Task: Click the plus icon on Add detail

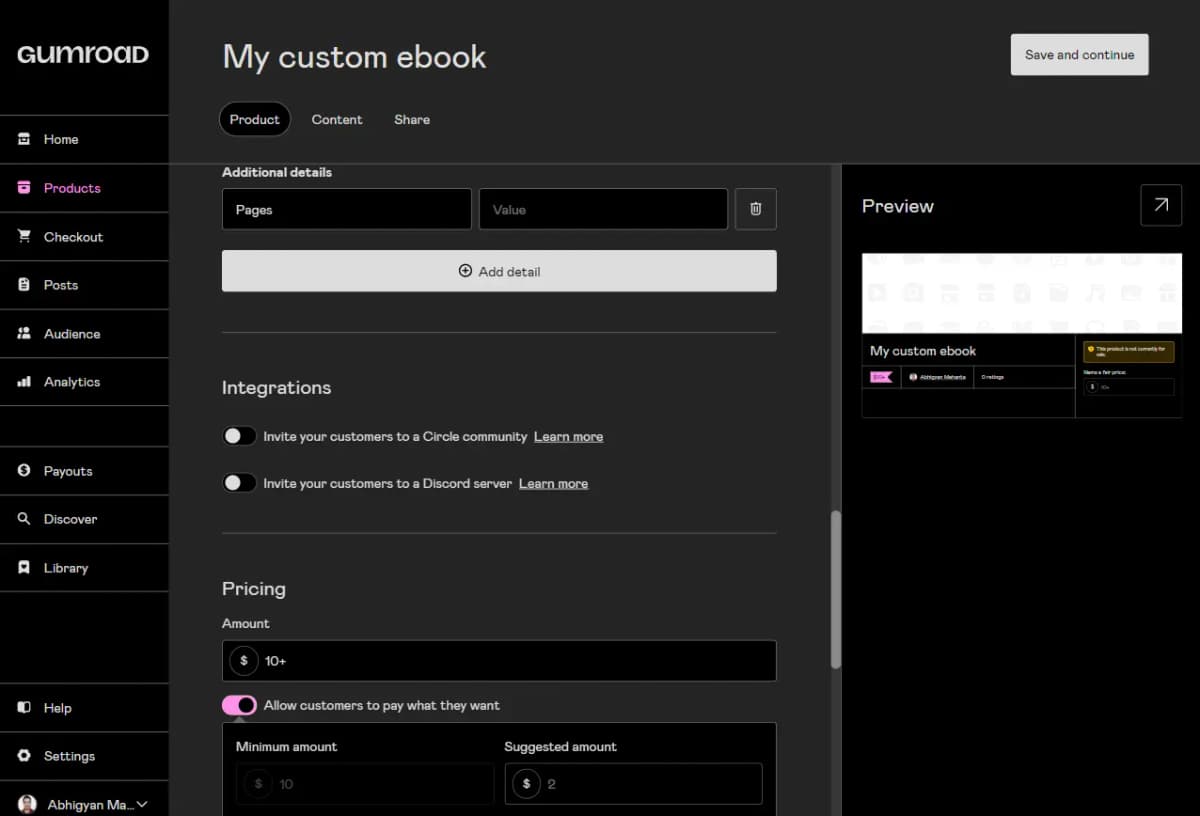Action: [x=465, y=271]
